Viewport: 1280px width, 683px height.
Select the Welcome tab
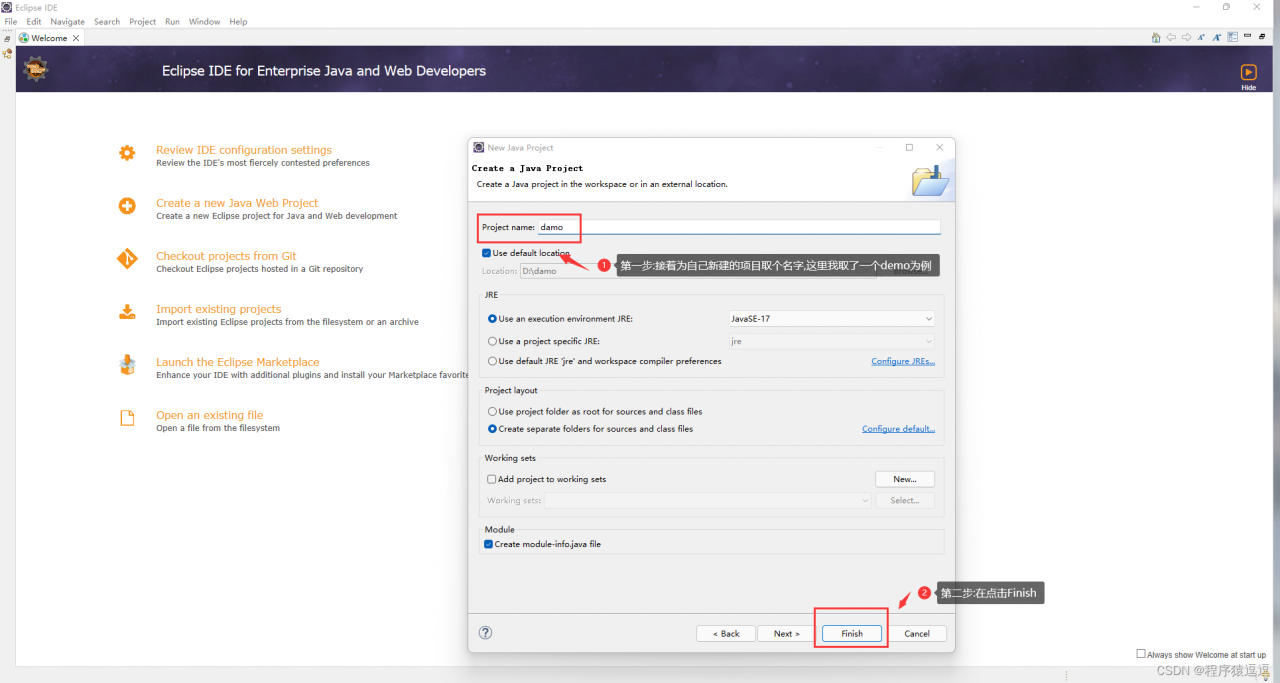coord(48,38)
